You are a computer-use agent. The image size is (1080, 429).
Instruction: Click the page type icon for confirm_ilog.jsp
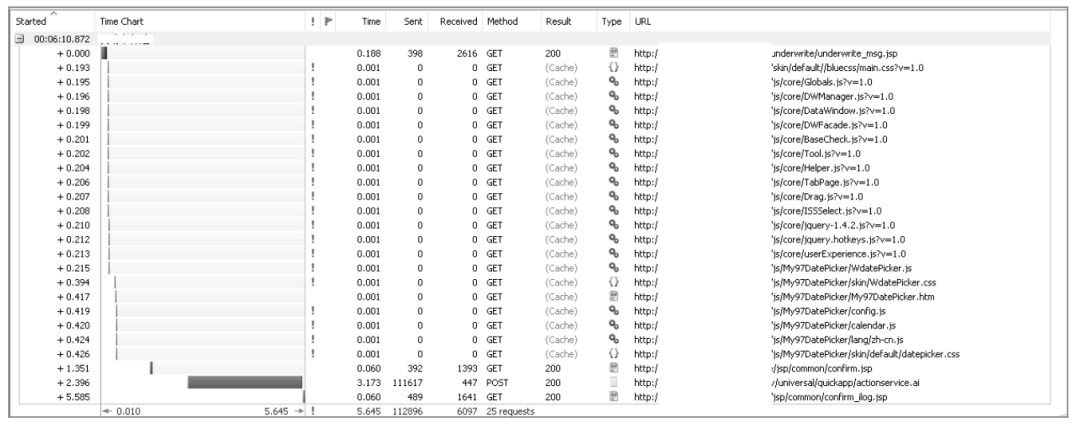pos(614,397)
